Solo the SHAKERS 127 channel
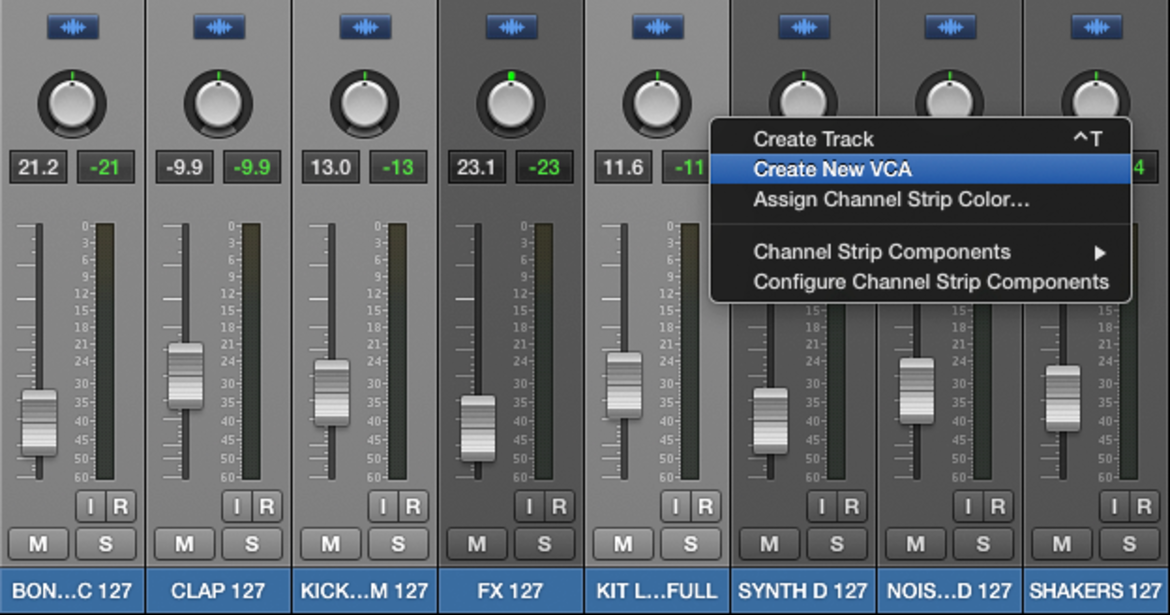 coord(1130,544)
